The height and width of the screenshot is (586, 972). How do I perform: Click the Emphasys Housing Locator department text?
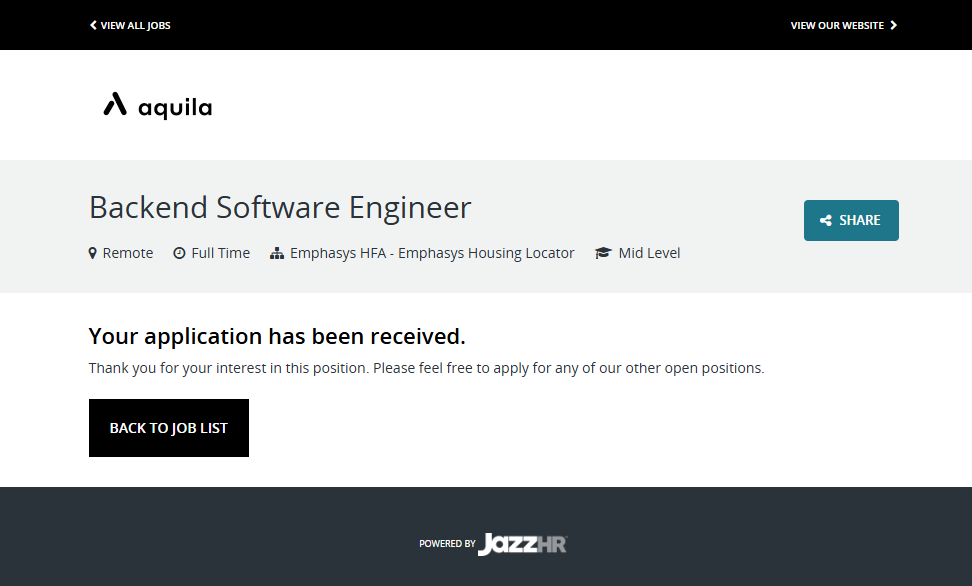tap(432, 253)
